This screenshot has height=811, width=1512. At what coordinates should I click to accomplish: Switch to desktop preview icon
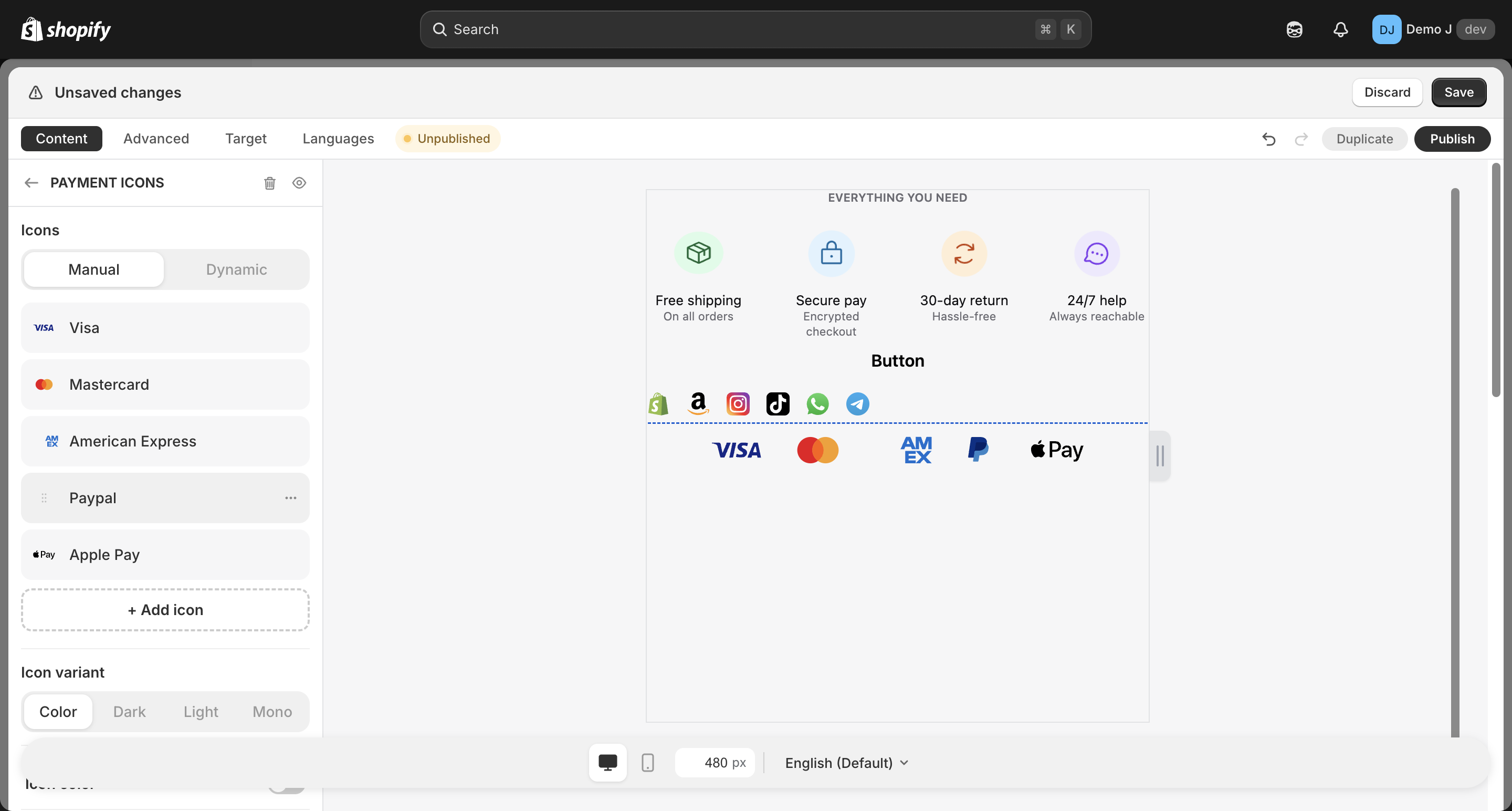point(607,763)
